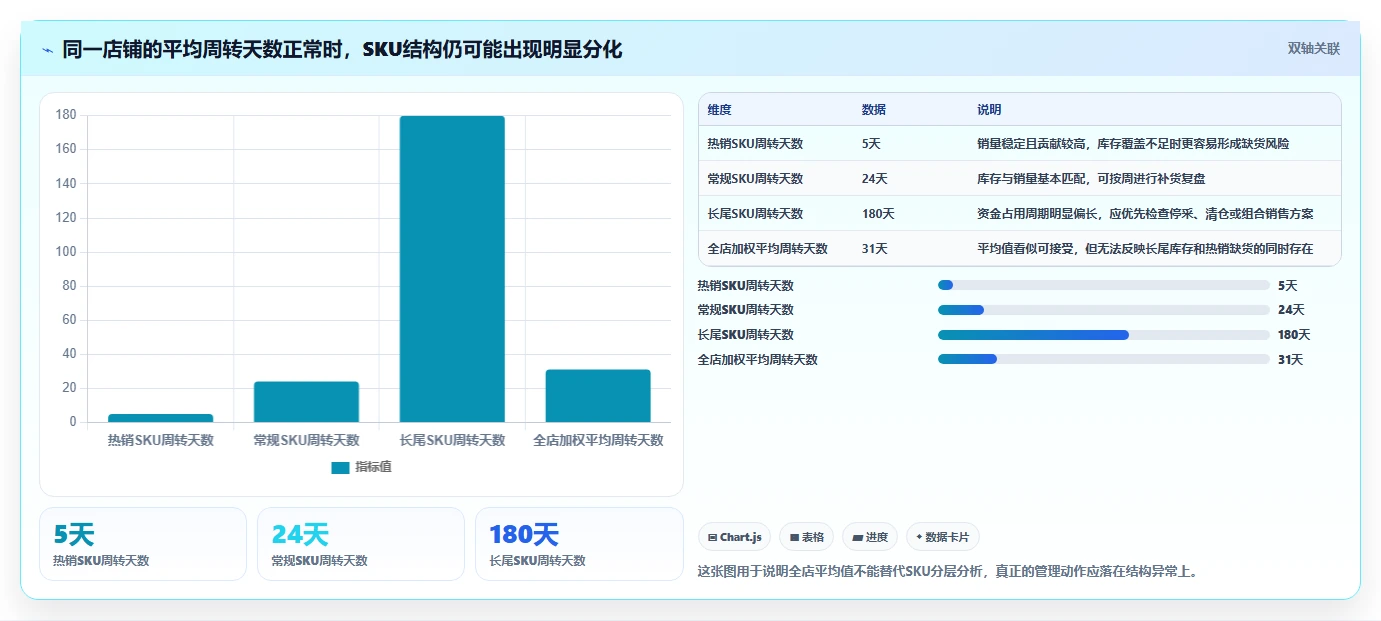Screen dimensions: 1381x621
Task: Click table cell 热销SKU周转天数
Action: click(755, 144)
